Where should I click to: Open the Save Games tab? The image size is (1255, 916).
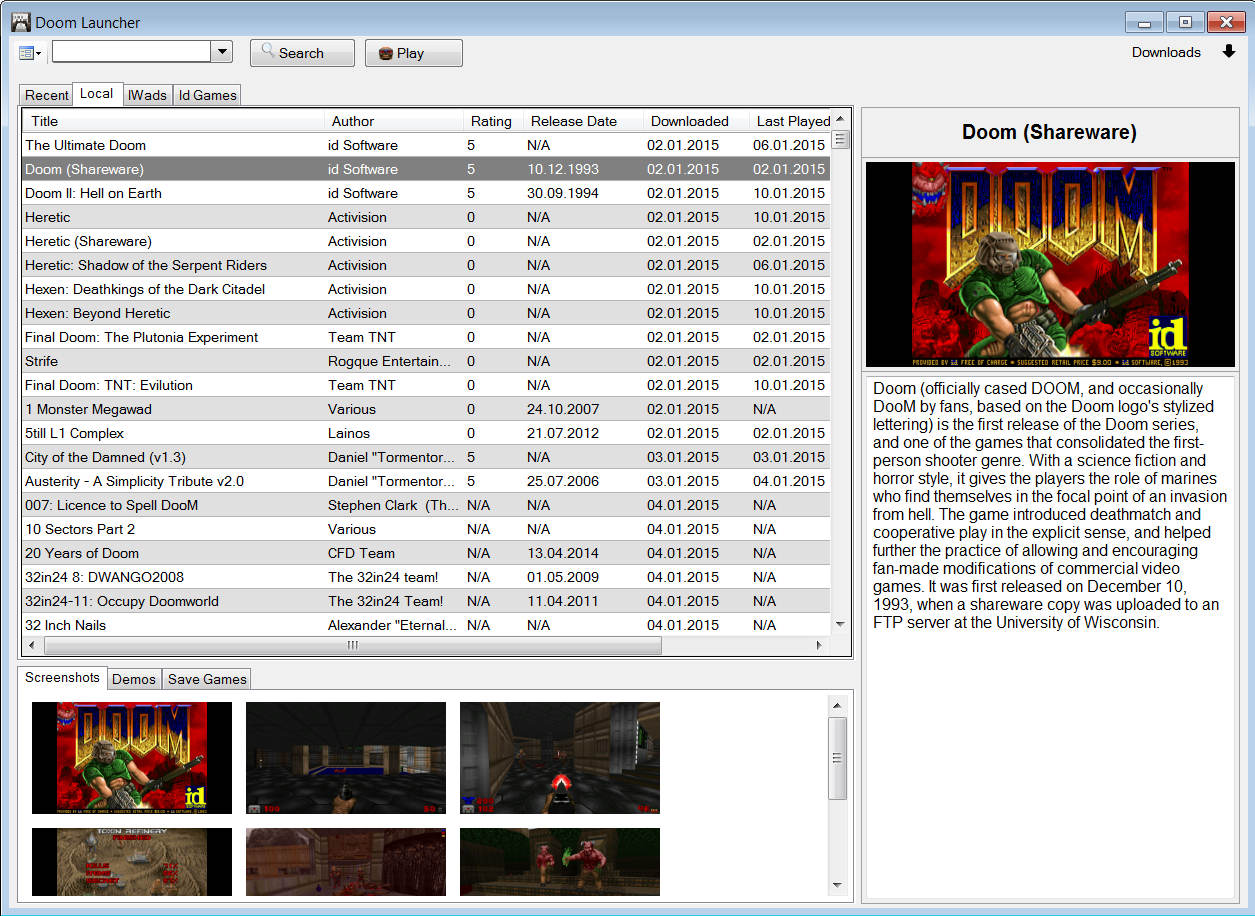(x=207, y=679)
